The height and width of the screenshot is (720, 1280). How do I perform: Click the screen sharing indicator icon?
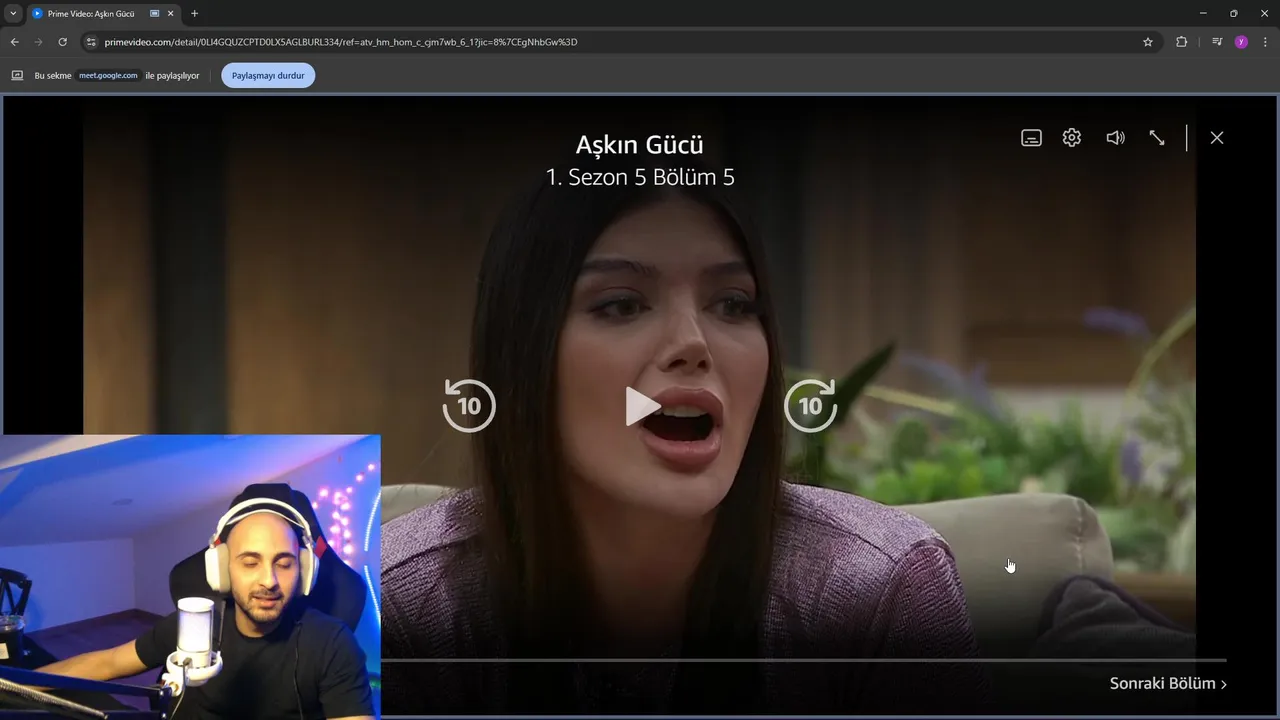[x=17, y=75]
